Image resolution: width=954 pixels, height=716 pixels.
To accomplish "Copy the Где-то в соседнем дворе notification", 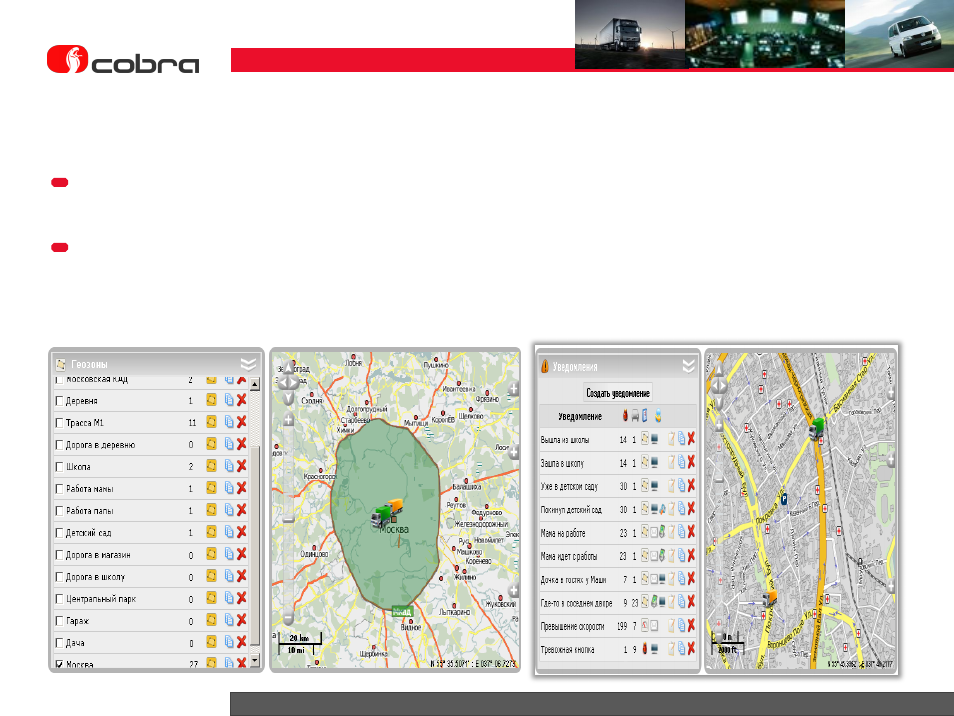I will pos(681,602).
